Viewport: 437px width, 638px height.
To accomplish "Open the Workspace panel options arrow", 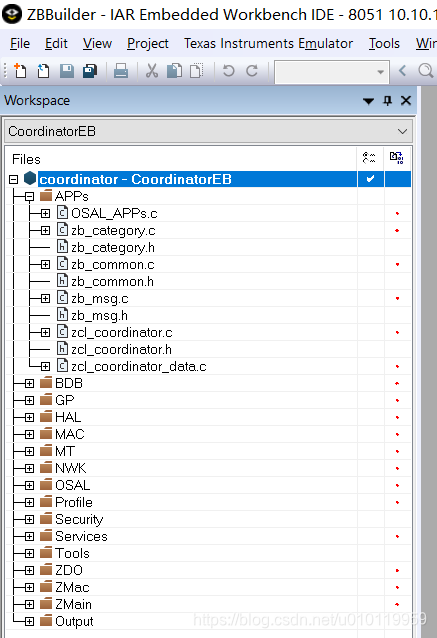I will 368,101.
